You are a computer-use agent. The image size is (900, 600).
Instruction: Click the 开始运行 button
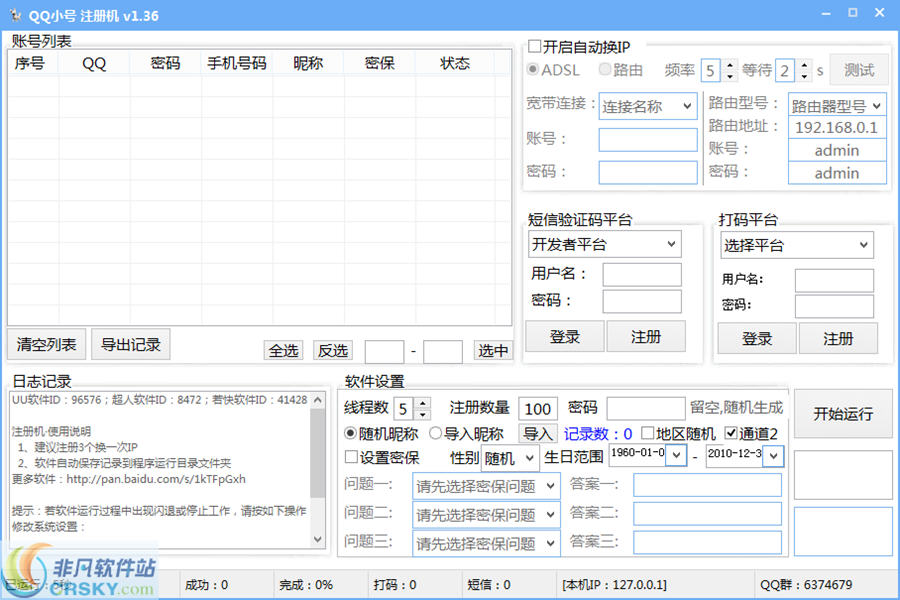tap(843, 413)
